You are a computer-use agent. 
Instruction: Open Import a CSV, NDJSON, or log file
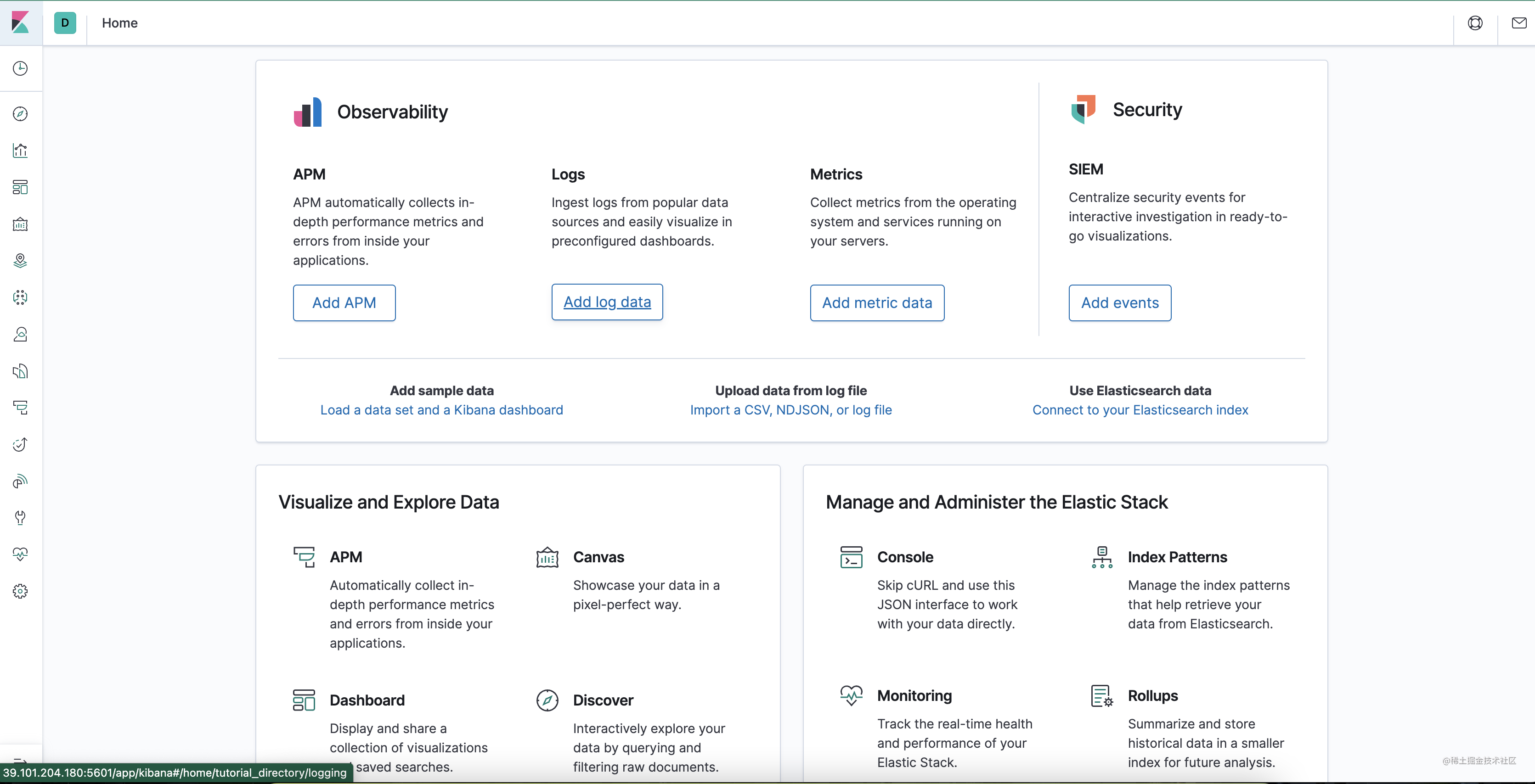791,409
